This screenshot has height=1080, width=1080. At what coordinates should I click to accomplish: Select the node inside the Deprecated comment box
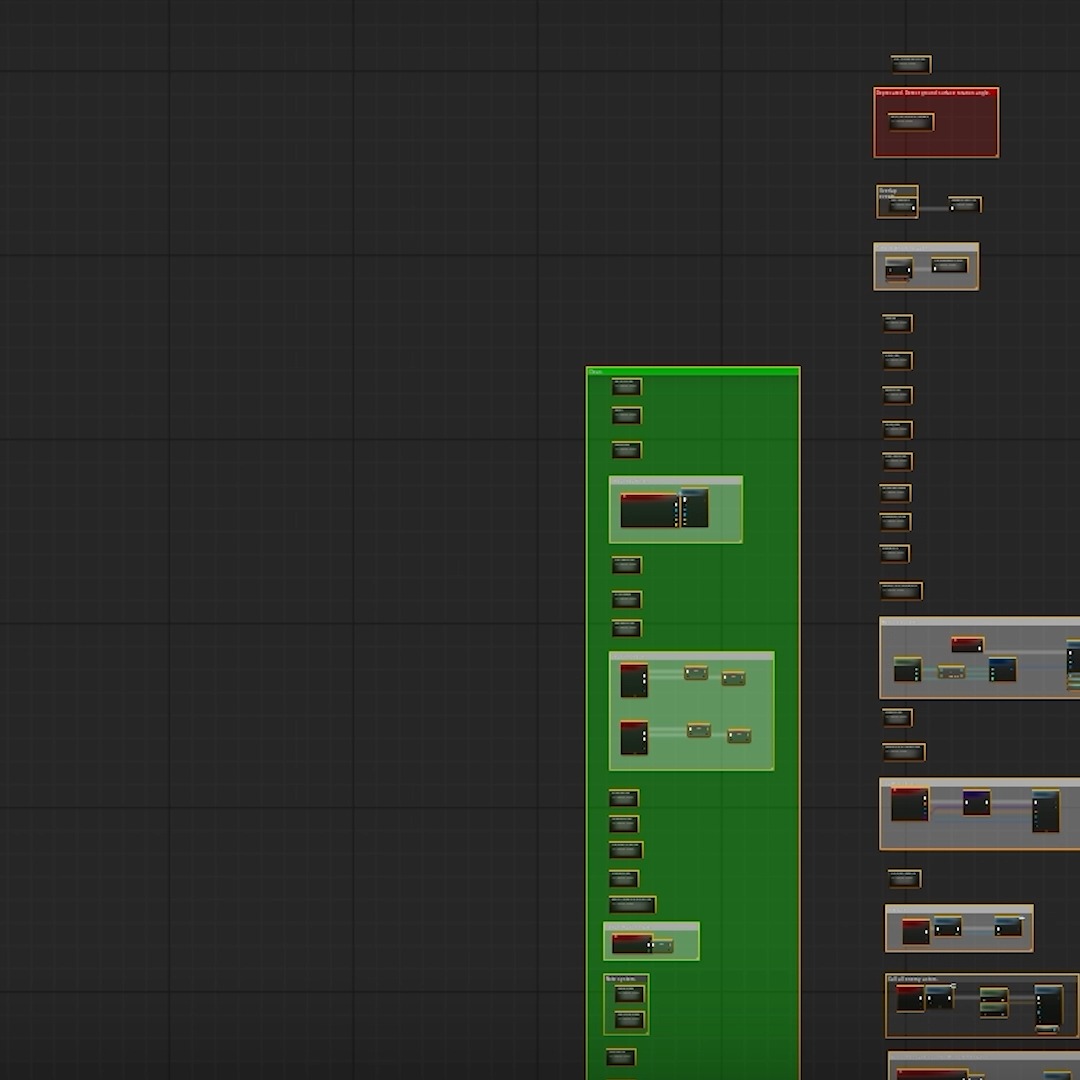tap(910, 122)
